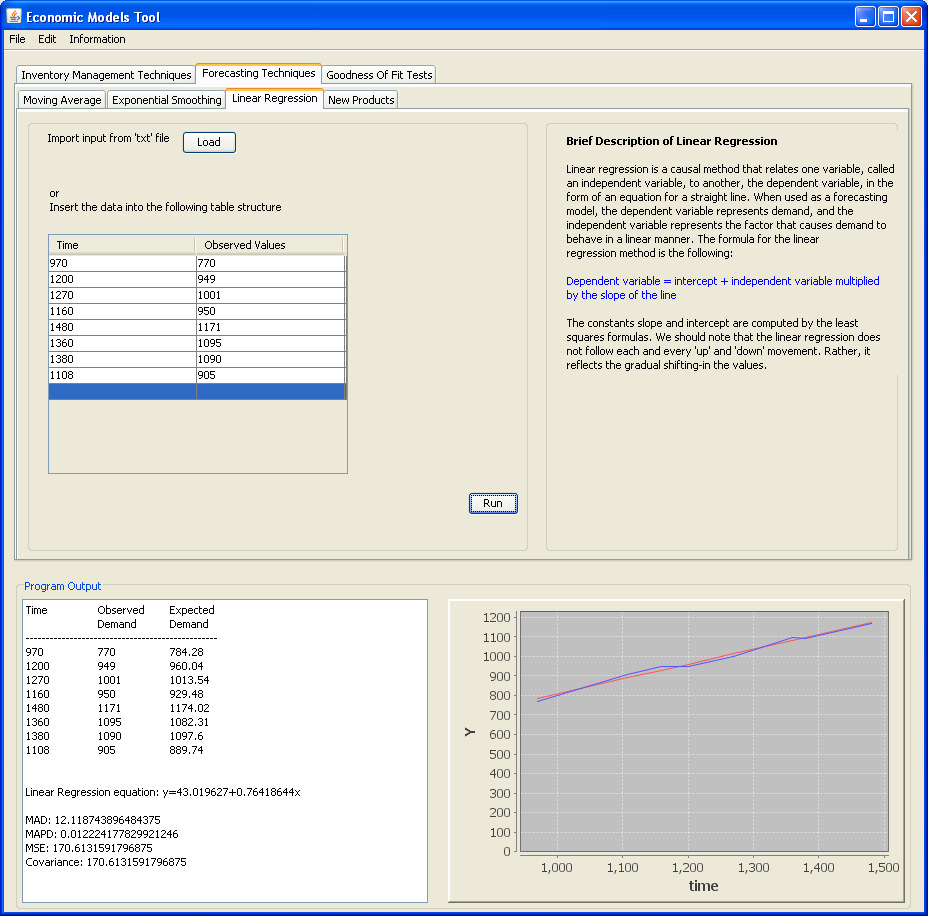Click the Observed Values column header
Image resolution: width=928 pixels, height=916 pixels.
pyautogui.click(x=269, y=245)
